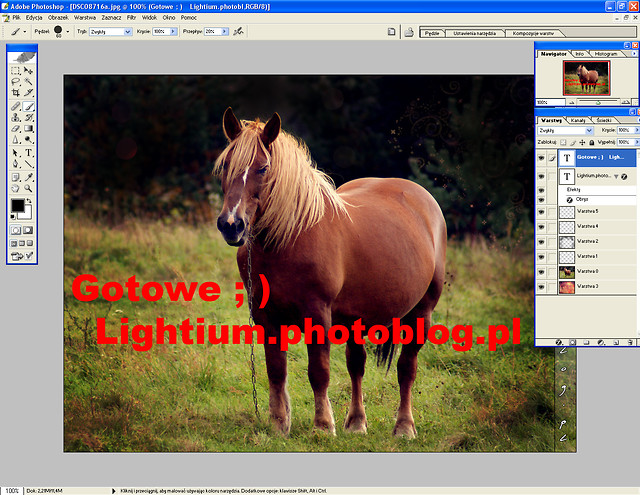Screen dimensions: 640x495
Task: Hide layer Warstwa 2
Action: click(541, 242)
